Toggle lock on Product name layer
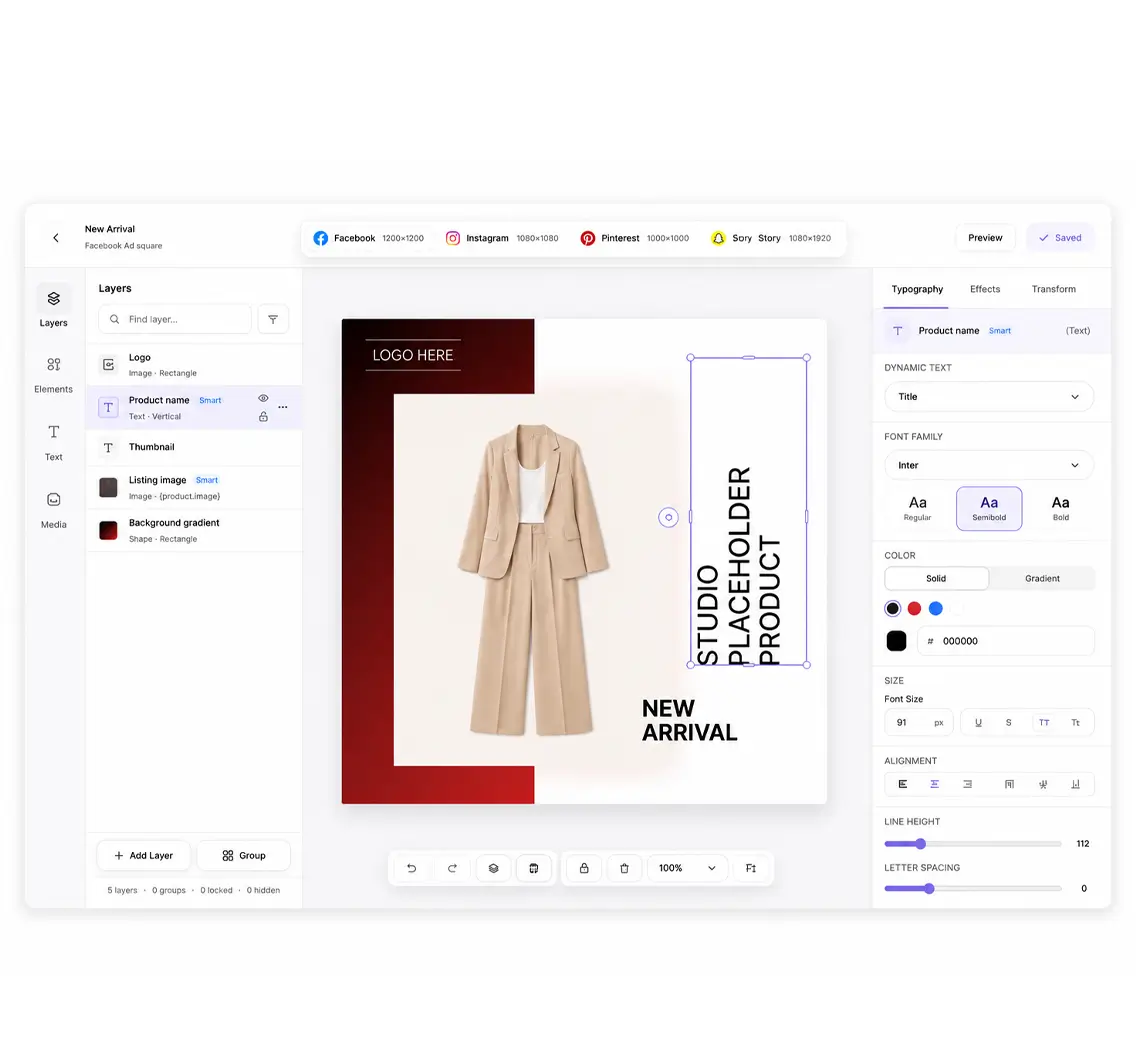The height and width of the screenshot is (1056, 1136). click(263, 416)
